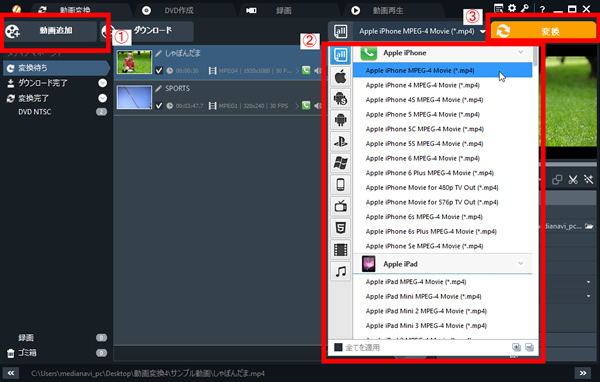Collapse the Apple iPhone group

[x=520, y=52]
